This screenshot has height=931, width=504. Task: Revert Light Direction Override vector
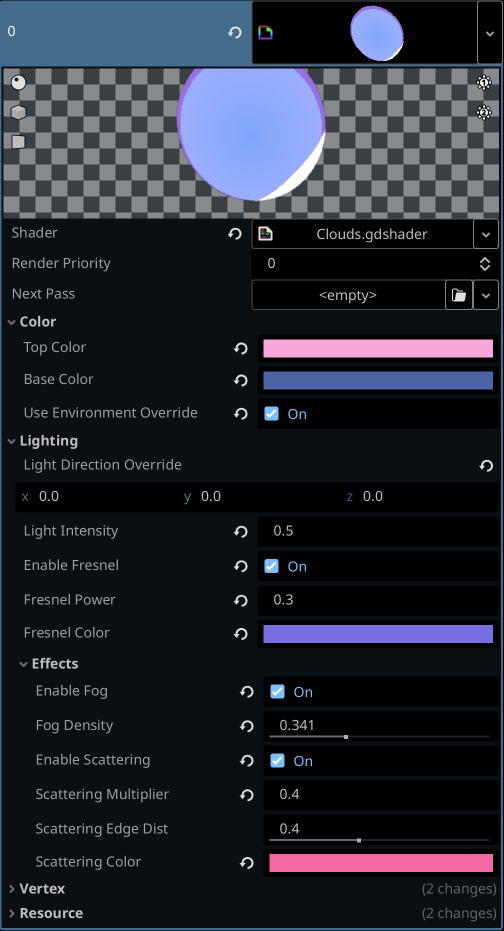click(x=486, y=466)
